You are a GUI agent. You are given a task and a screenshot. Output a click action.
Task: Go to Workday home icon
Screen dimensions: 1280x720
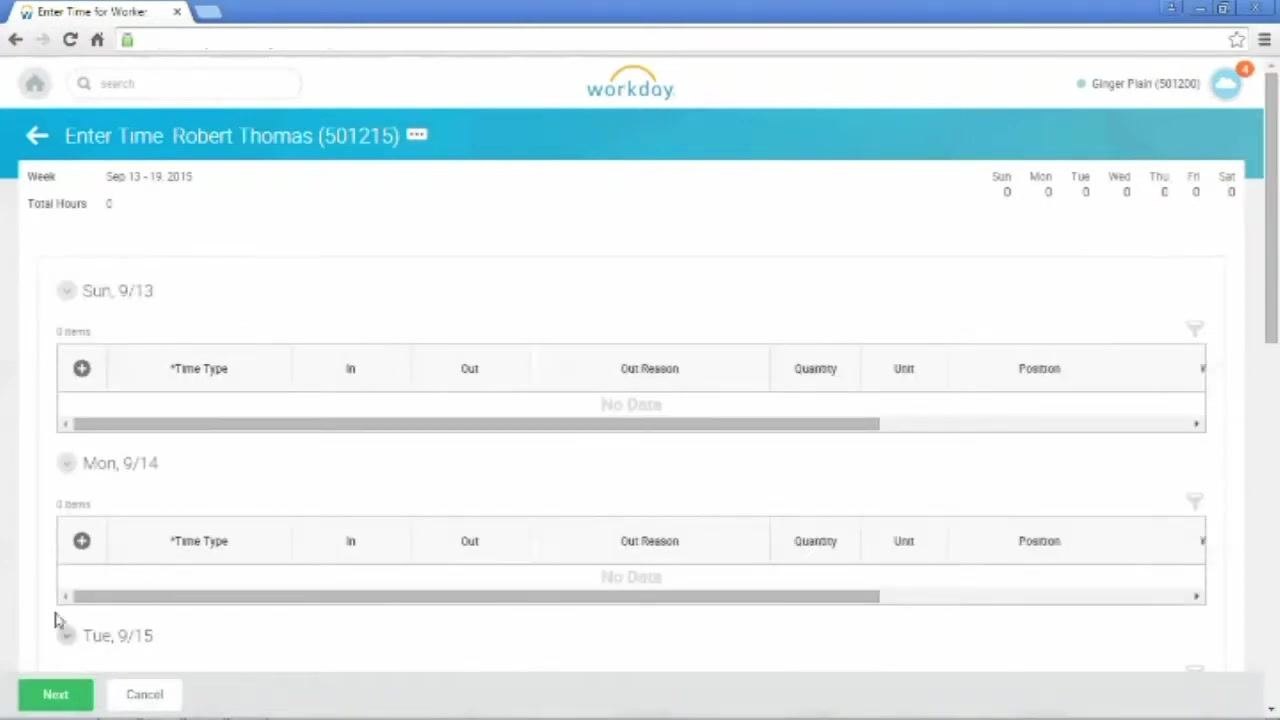click(x=35, y=84)
